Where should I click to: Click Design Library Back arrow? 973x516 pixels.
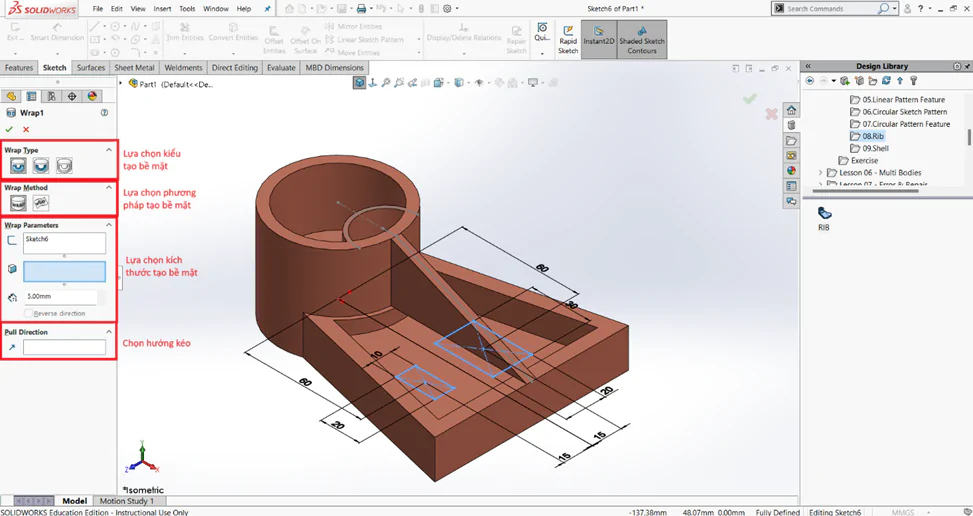810,81
